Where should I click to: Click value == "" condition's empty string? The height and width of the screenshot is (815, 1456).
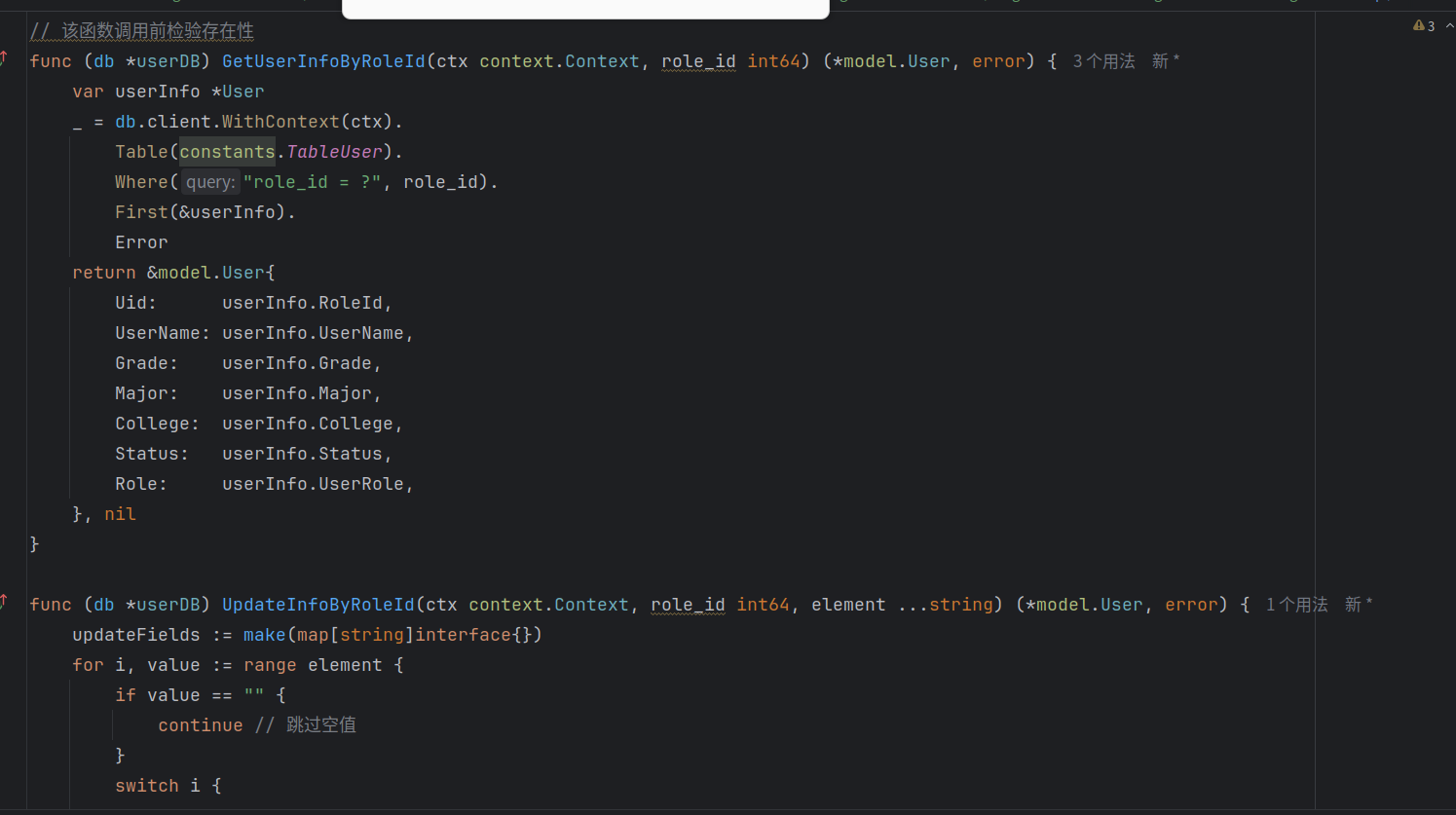click(254, 695)
